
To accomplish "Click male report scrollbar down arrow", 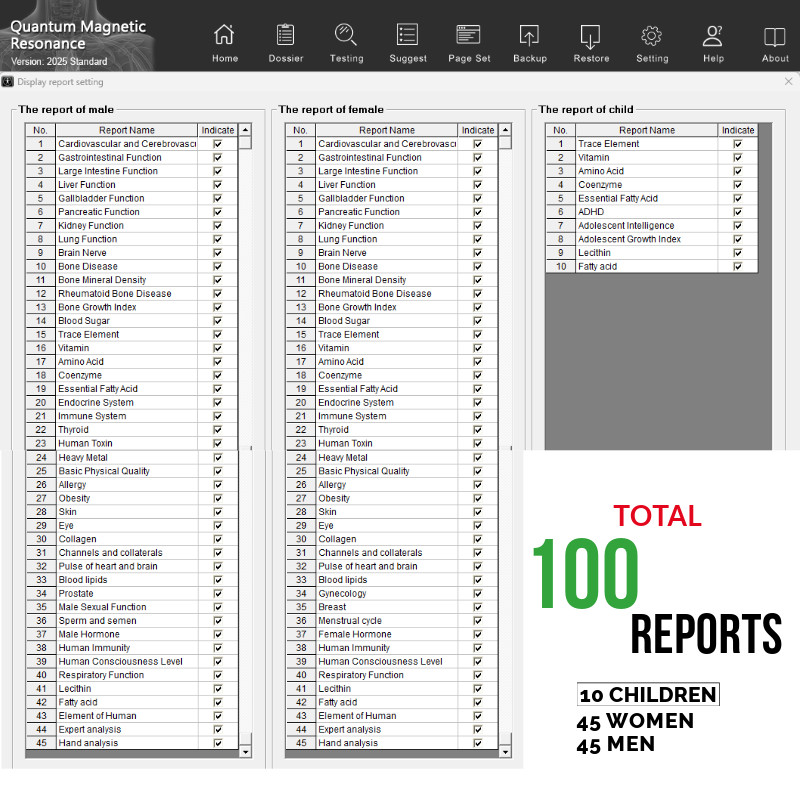I will click(245, 752).
